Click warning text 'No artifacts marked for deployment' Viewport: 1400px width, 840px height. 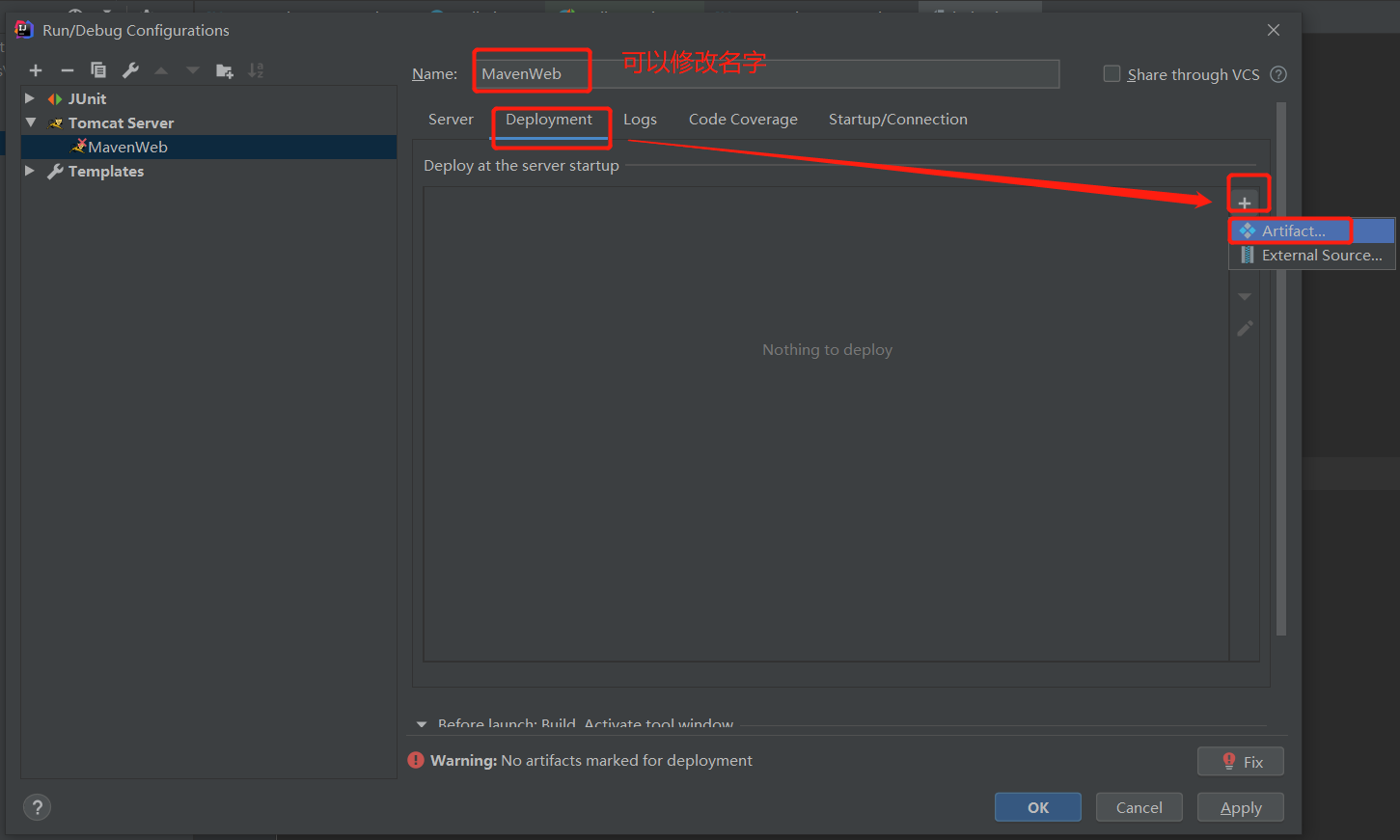(626, 760)
